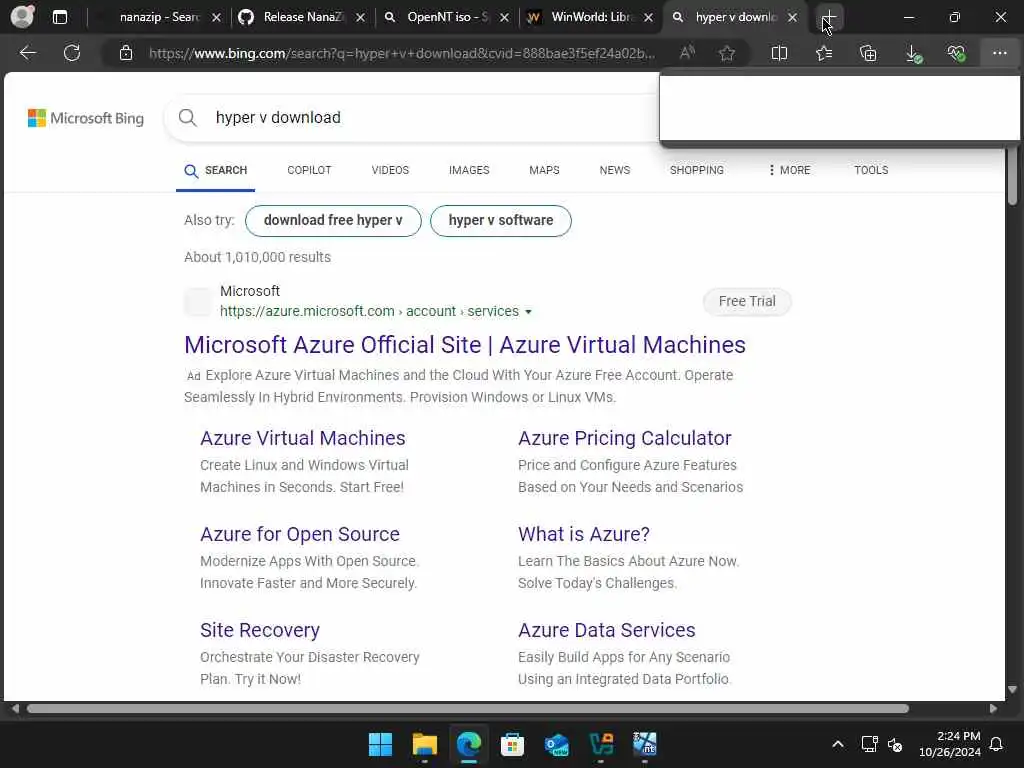Click 'hyper v software' suggestion
Viewport: 1024px width, 768px height.
[x=501, y=221]
